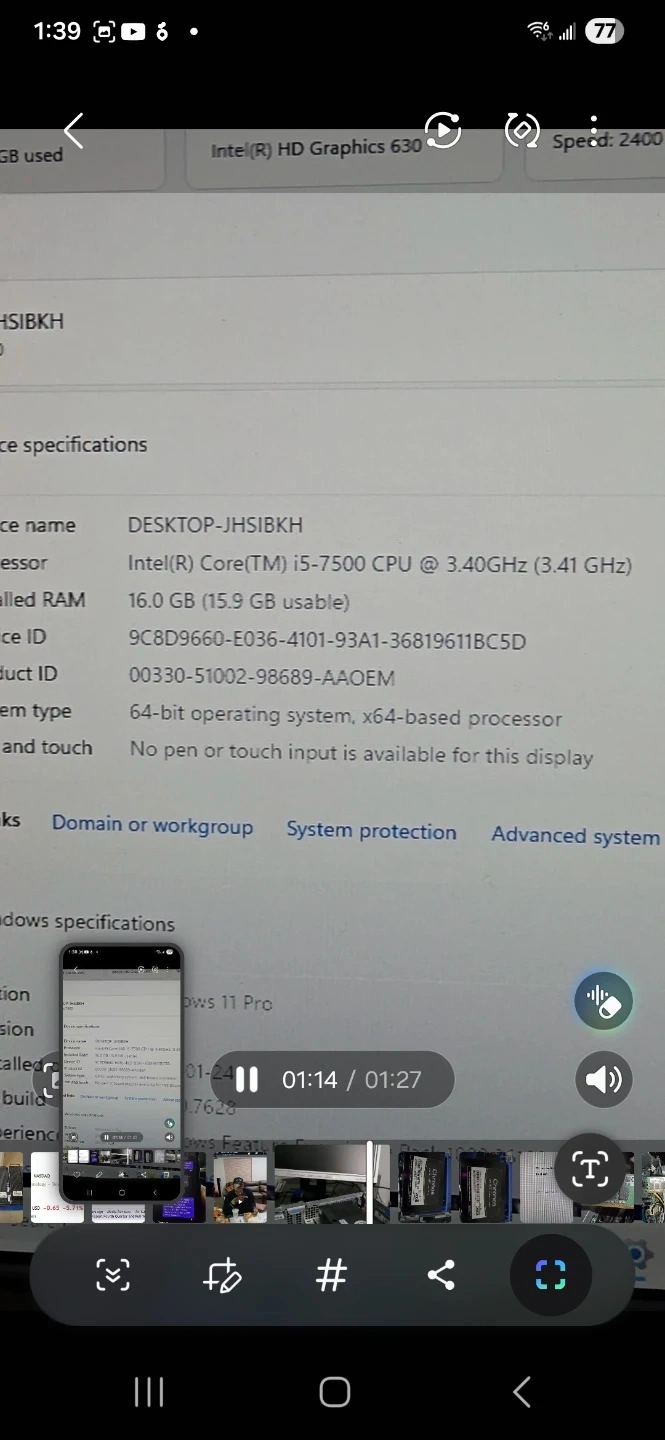Tap scroll capture double-arrow icon
This screenshot has width=665, height=1440.
coord(113,1275)
